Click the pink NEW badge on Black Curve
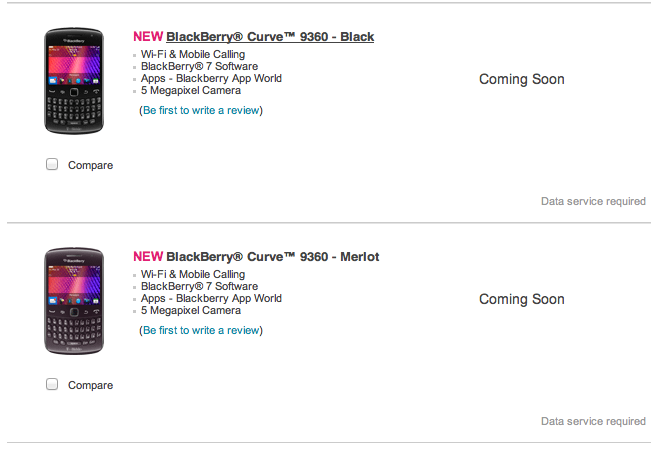The image size is (655, 452). coord(148,37)
